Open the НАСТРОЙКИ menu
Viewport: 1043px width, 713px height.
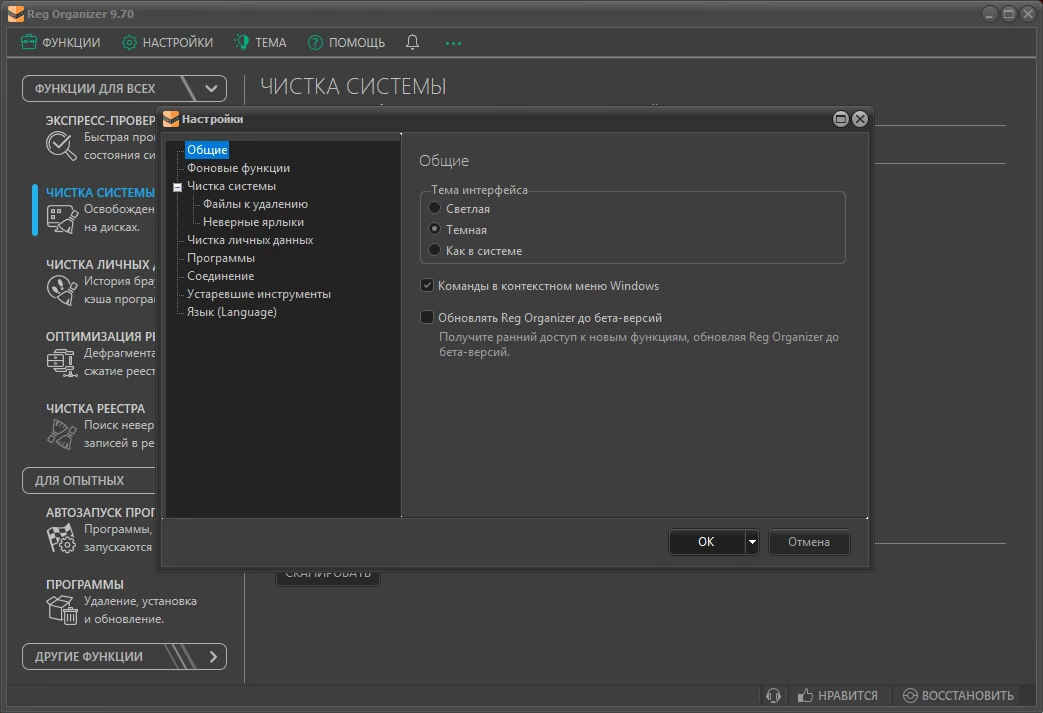pos(168,43)
